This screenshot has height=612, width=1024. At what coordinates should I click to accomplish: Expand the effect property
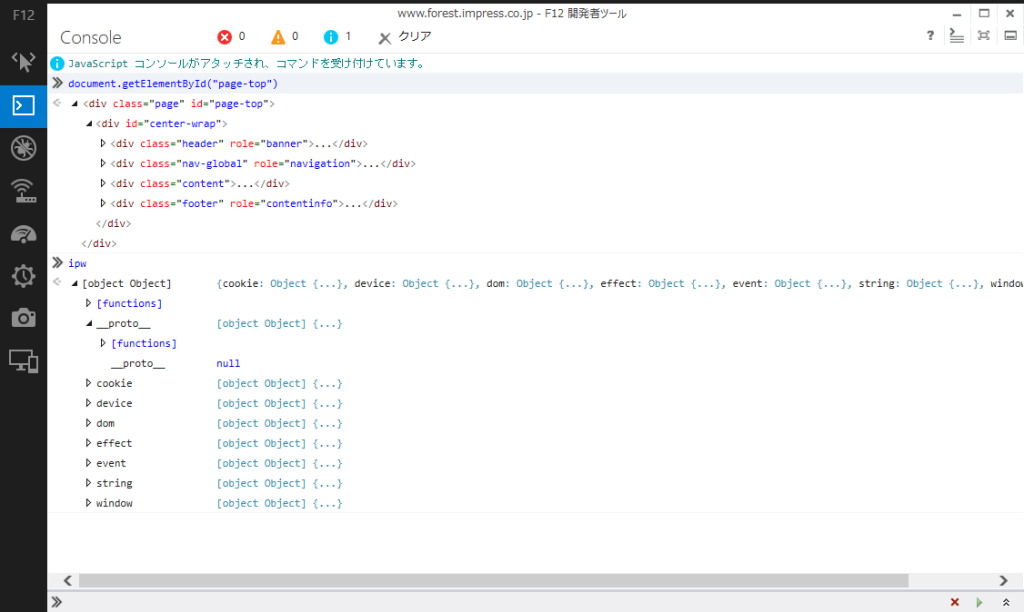(x=88, y=443)
